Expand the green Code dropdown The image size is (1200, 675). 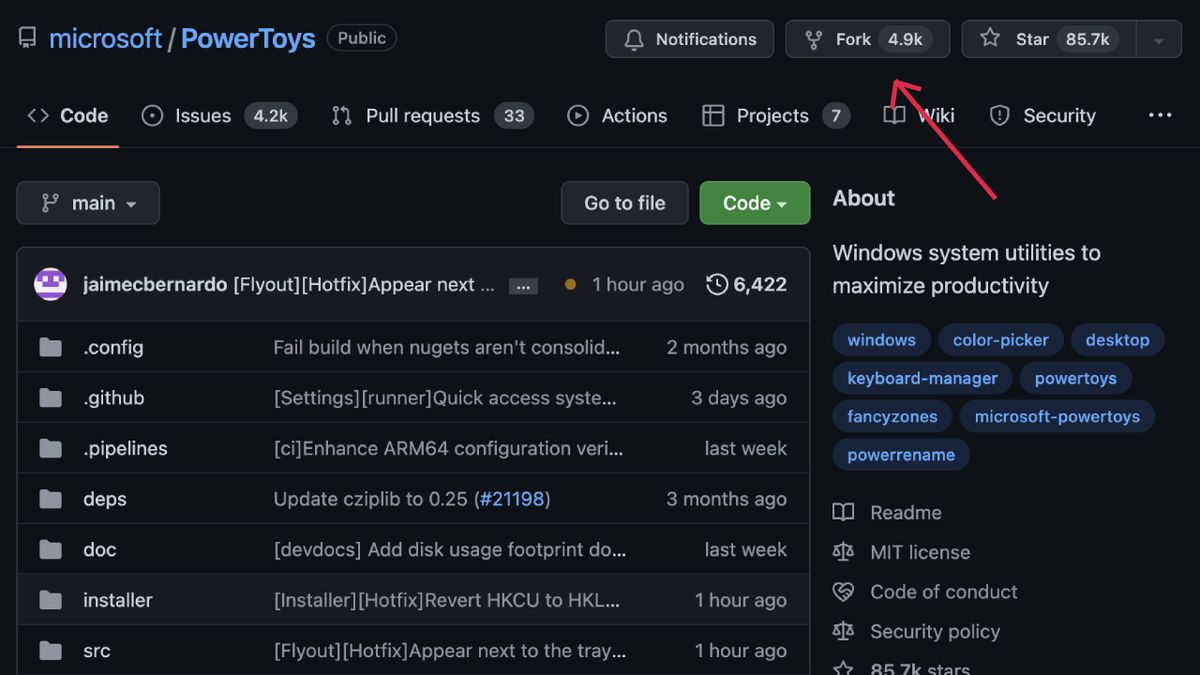[x=754, y=202]
